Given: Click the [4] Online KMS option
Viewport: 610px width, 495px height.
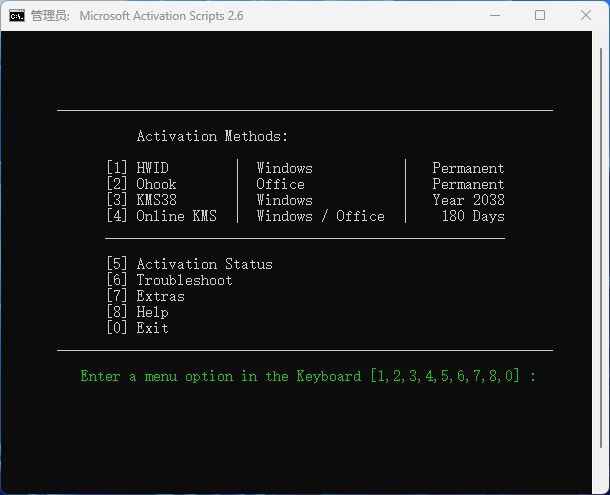Looking at the screenshot, I should 161,216.
